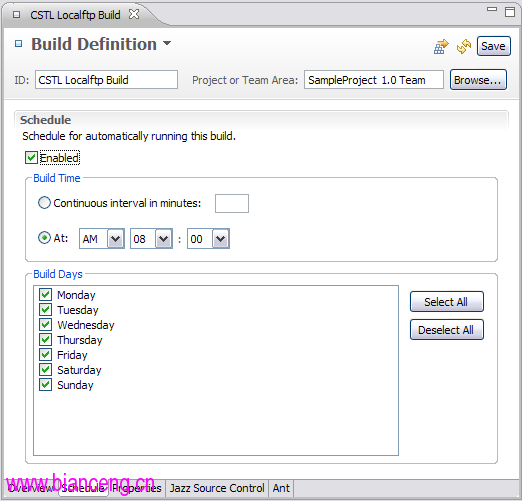The image size is (522, 501).
Task: Open the hour dropdown showing 08
Action: tap(163, 239)
